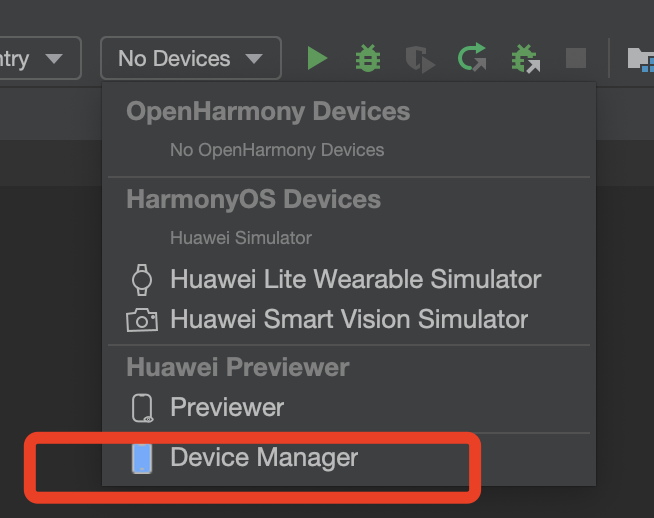Screen dimensions: 654x518
Task: Open Device Manager from the list
Action: pyautogui.click(x=264, y=458)
